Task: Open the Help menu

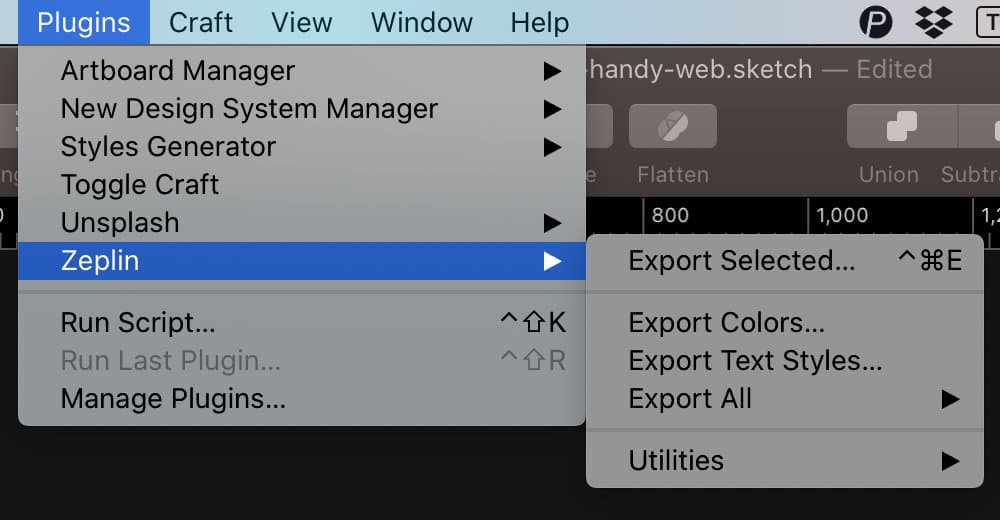Action: click(540, 22)
